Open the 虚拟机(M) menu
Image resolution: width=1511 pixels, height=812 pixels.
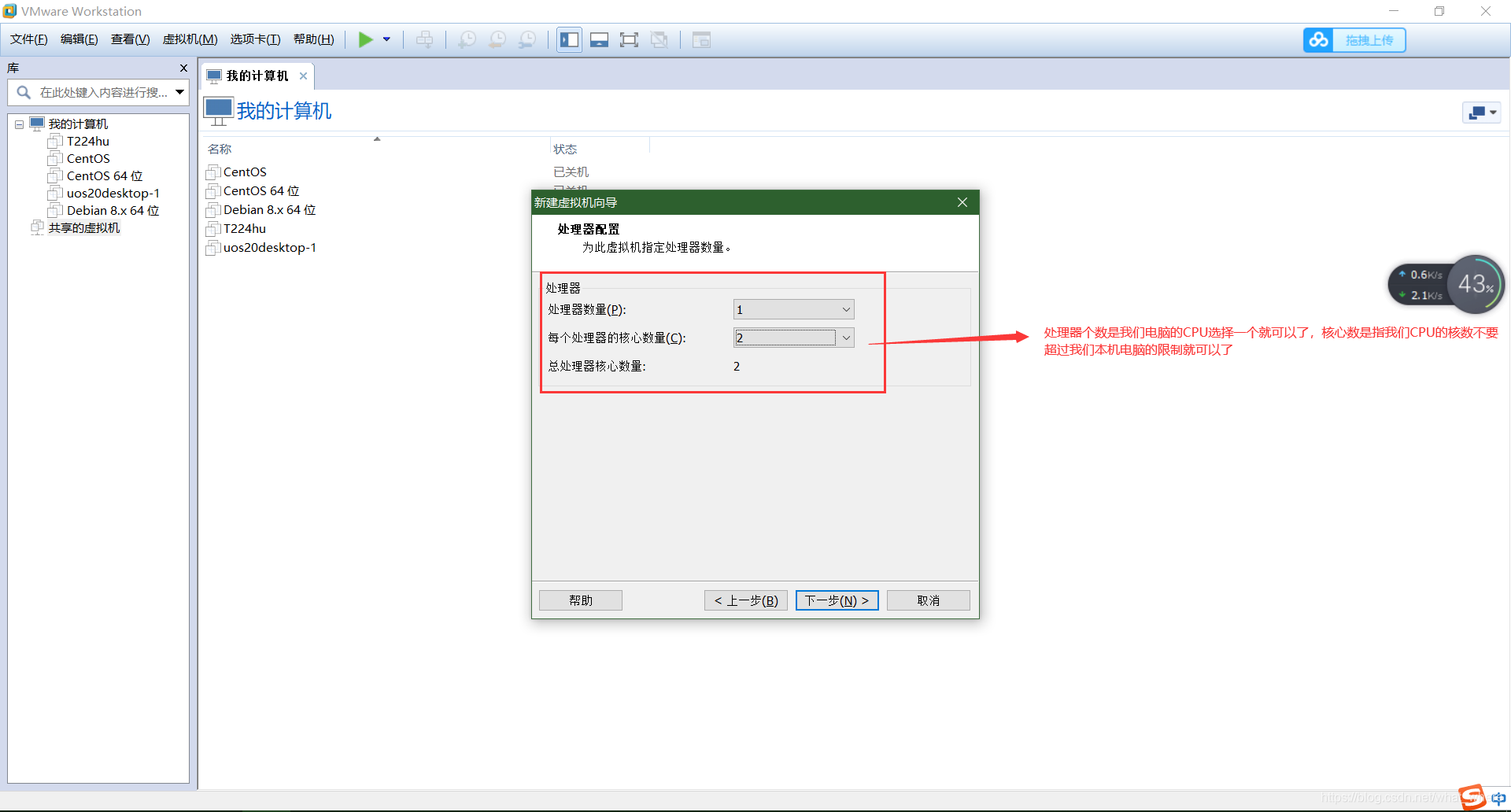coord(190,39)
